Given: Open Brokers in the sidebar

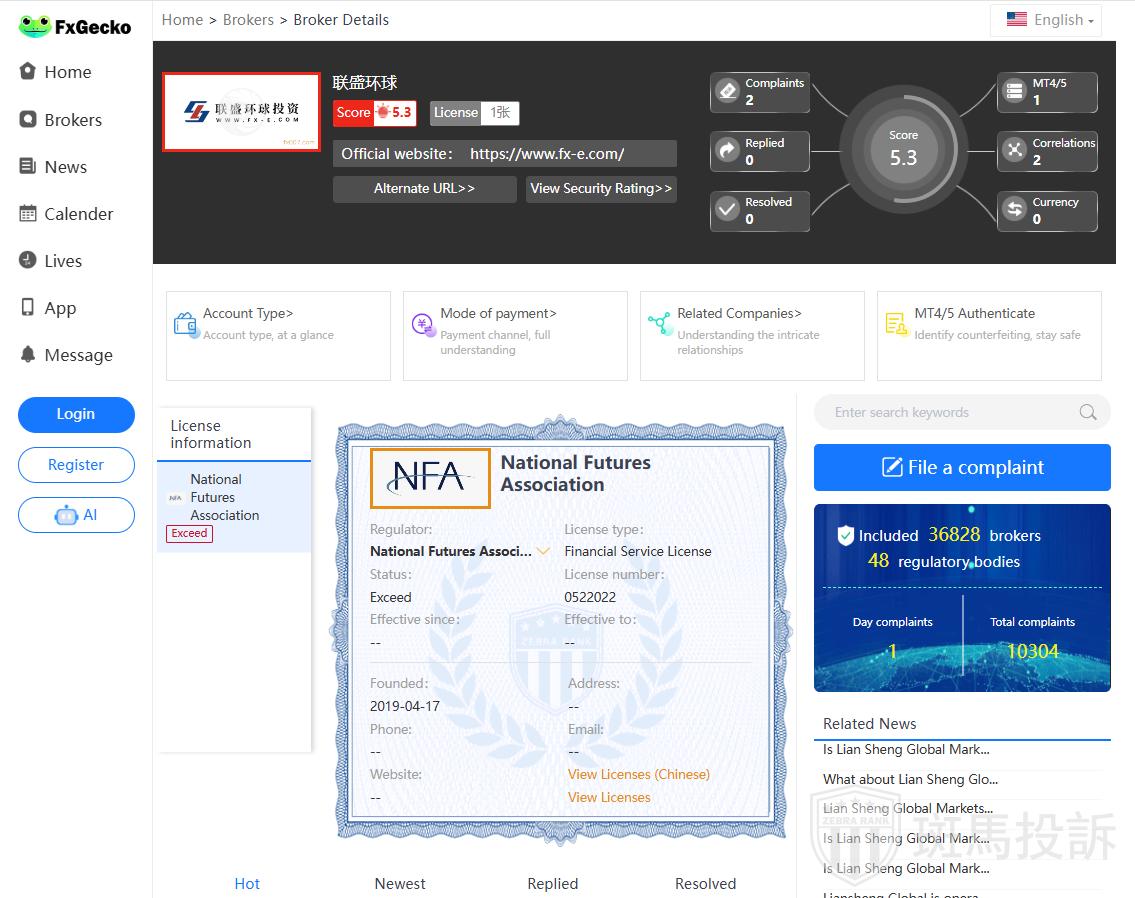Looking at the screenshot, I should (x=72, y=120).
